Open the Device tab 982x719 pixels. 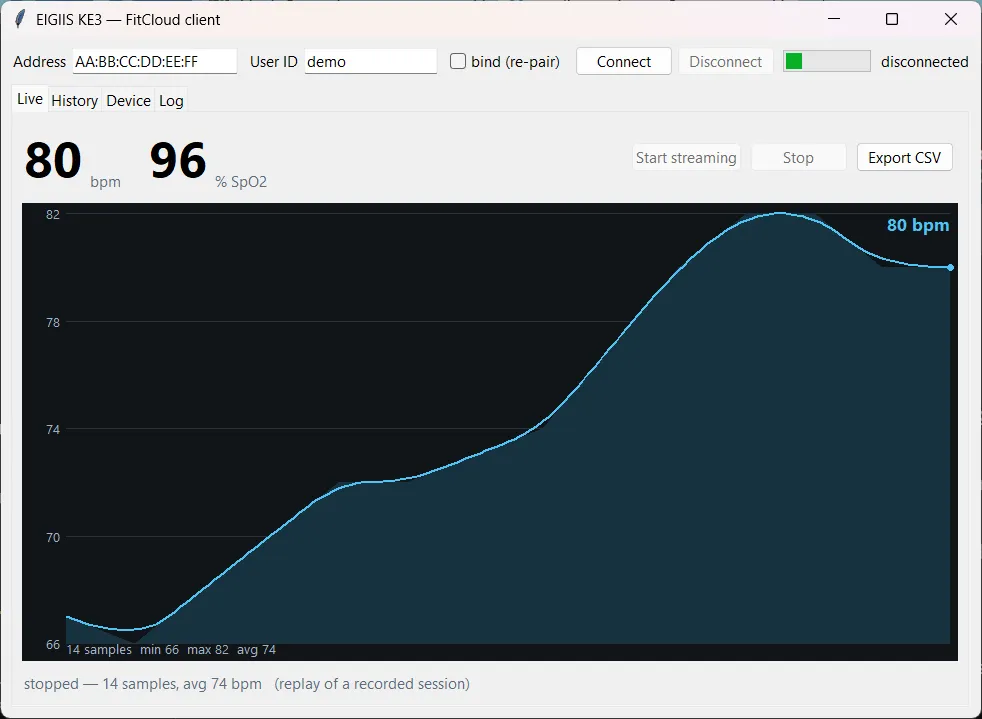coord(128,101)
